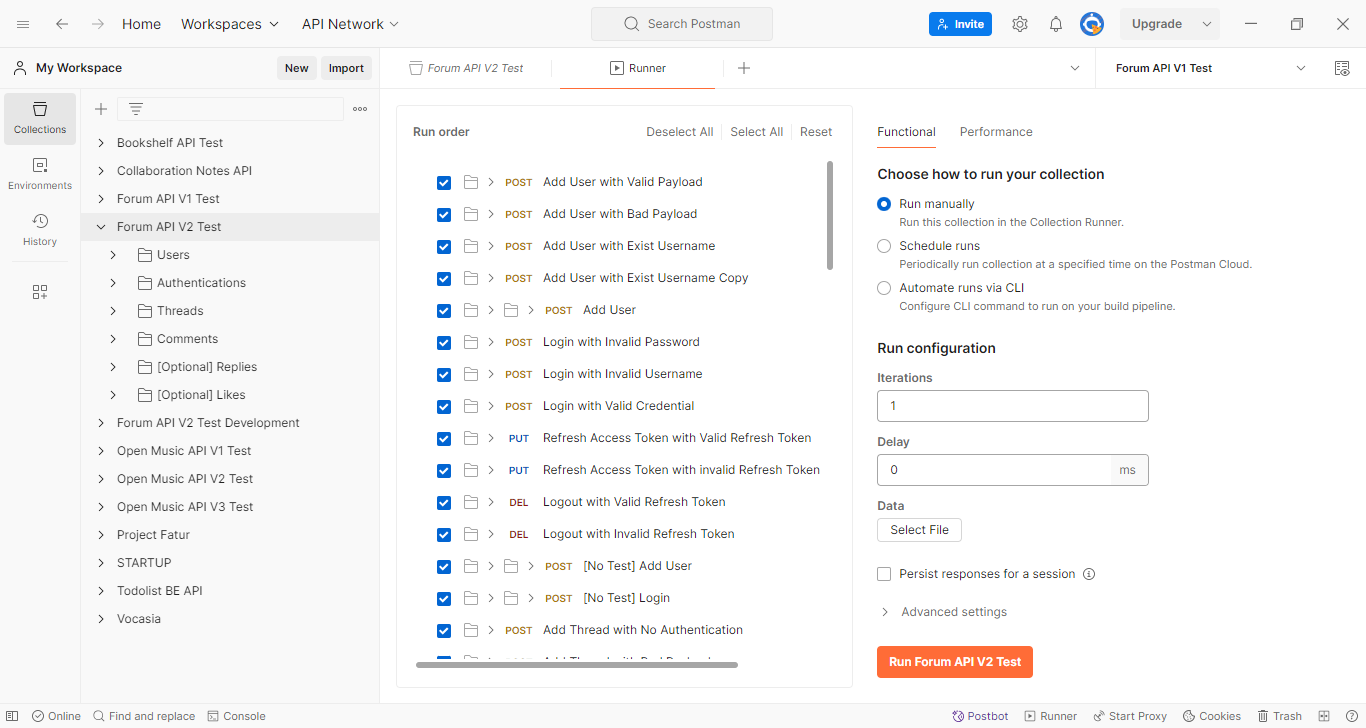Open the API Network dropdown
Viewport: 1366px width, 728px height.
pyautogui.click(x=350, y=24)
